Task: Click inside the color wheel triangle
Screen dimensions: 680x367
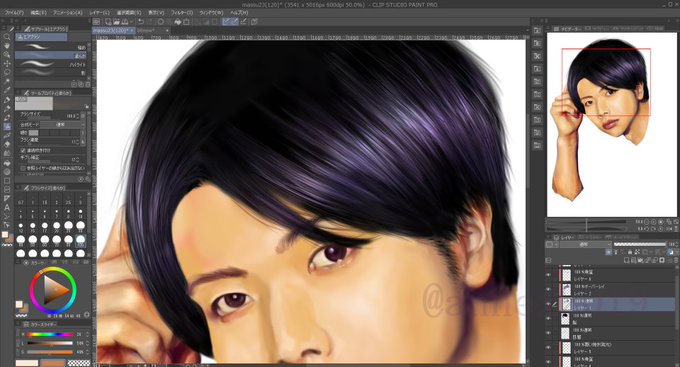Action: (56, 289)
